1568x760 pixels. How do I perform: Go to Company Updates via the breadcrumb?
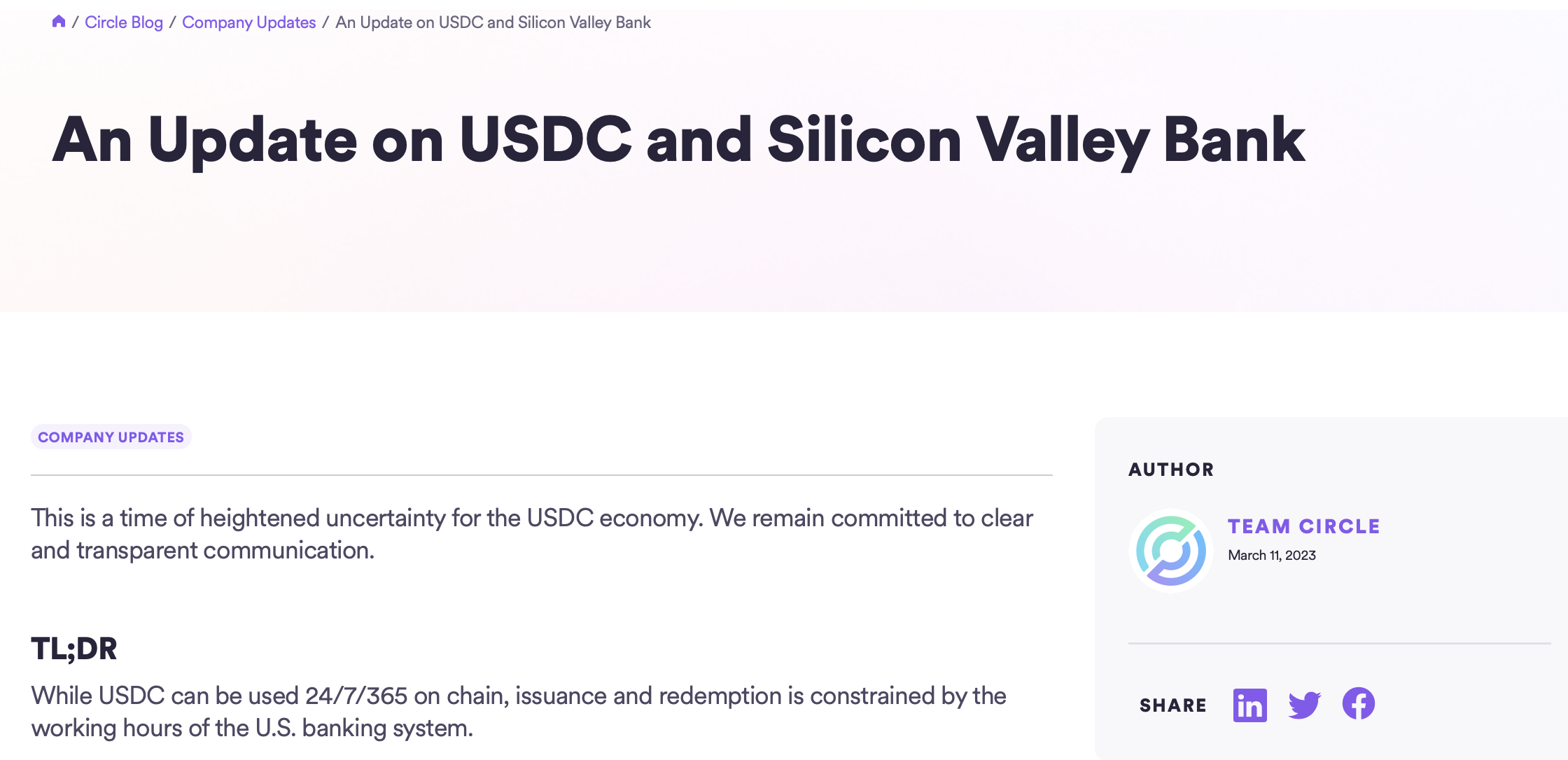tap(248, 22)
